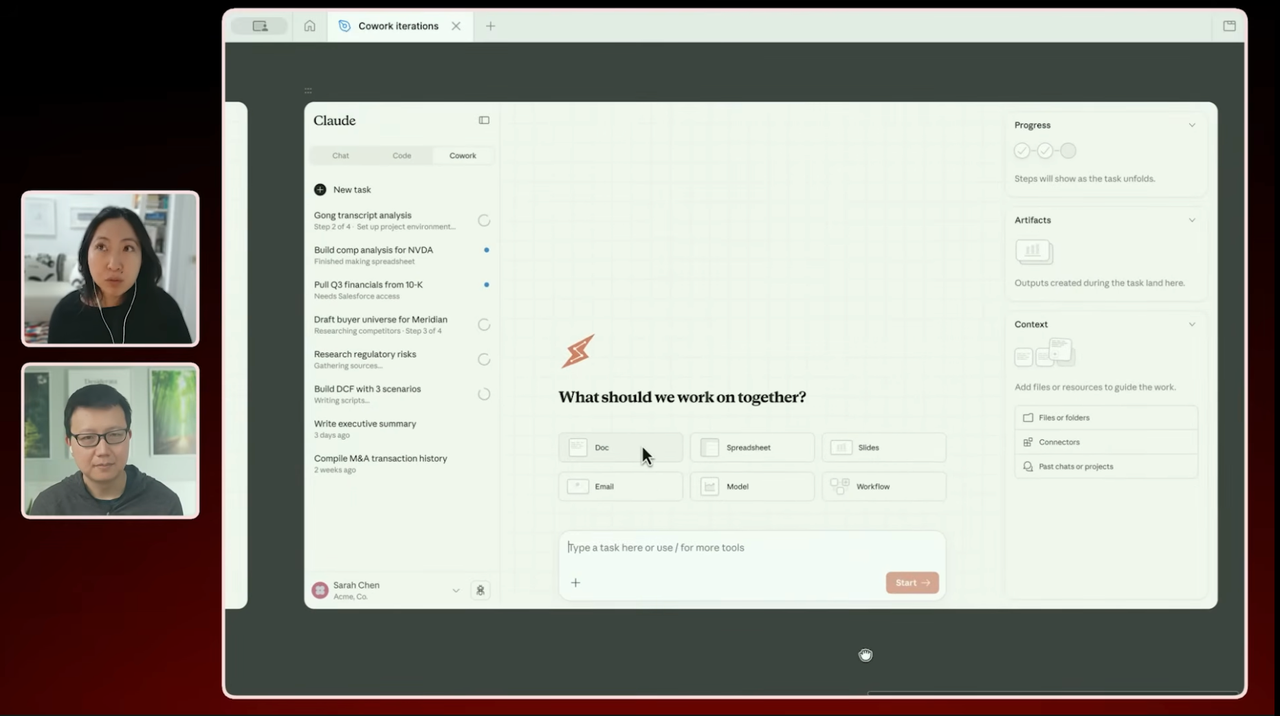Click status circle for Research regulatory risks
1280x716 pixels.
484,359
